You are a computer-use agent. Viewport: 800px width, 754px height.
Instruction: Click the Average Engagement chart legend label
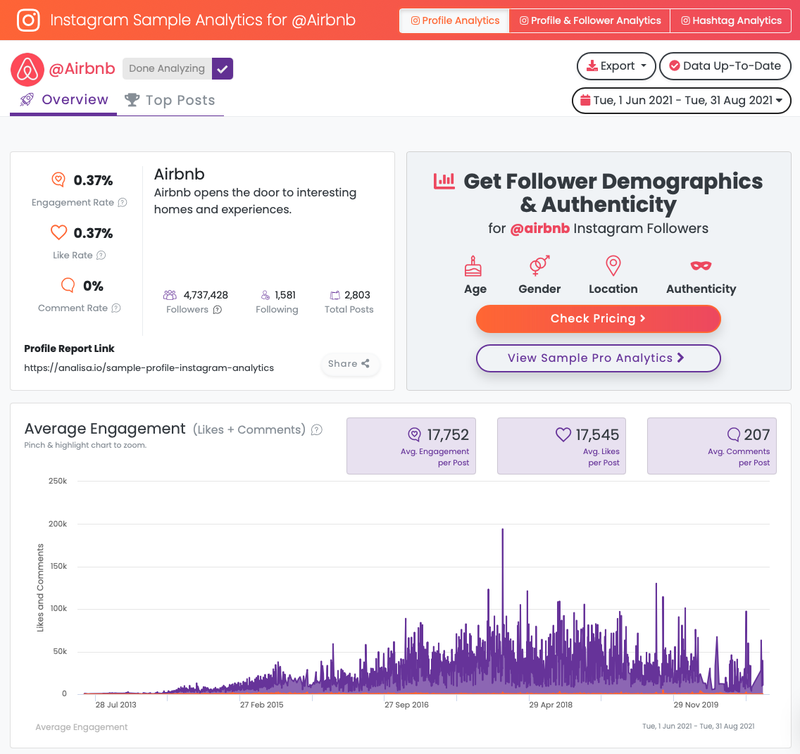[82, 727]
